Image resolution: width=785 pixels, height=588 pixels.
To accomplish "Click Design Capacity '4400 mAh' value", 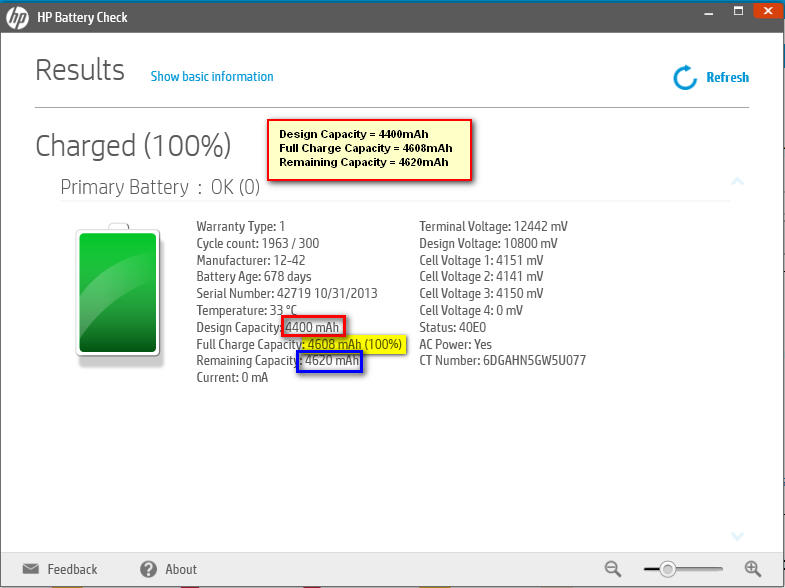I will (312, 327).
